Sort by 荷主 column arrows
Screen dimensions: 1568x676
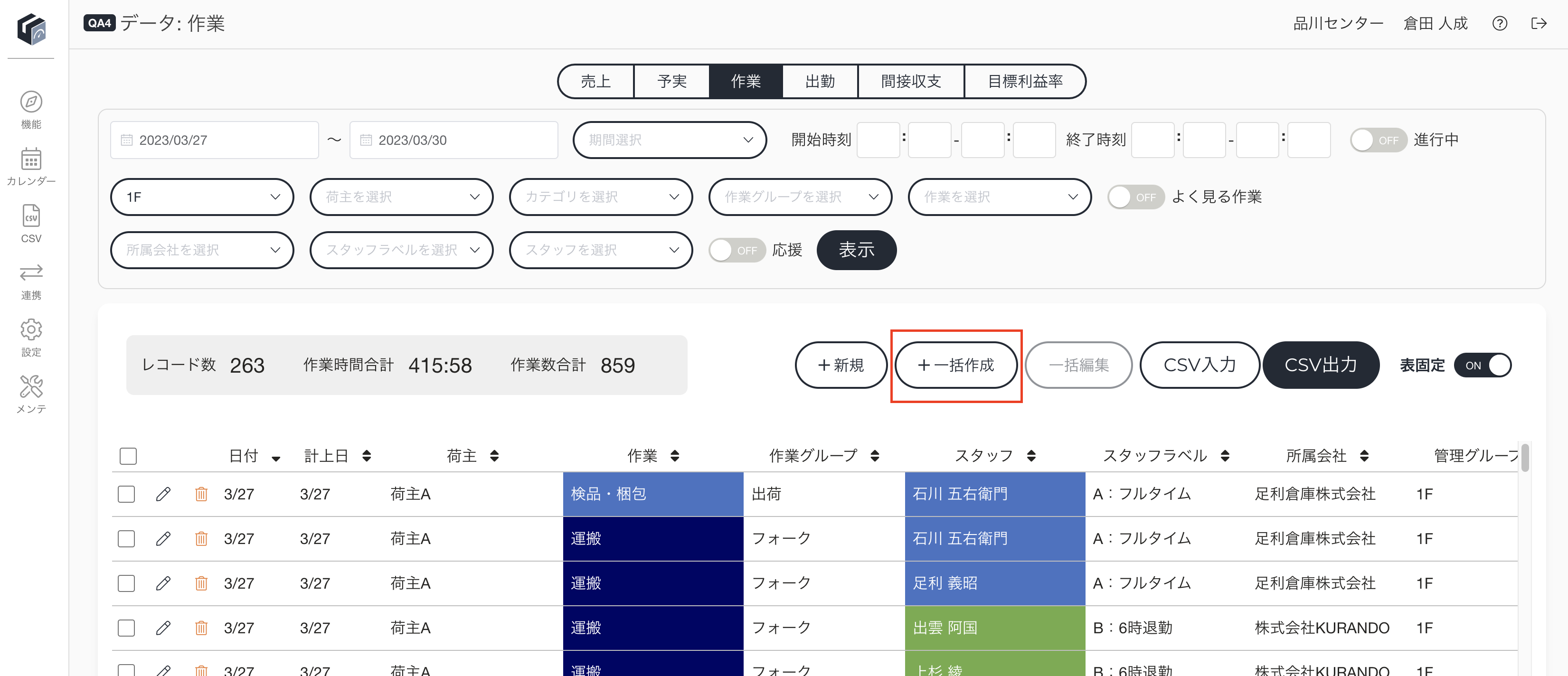(x=494, y=456)
